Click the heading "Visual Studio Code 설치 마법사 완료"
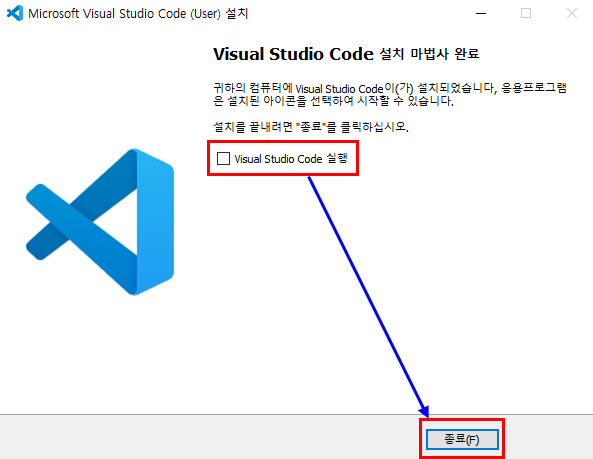The height and width of the screenshot is (459, 593). 346,54
